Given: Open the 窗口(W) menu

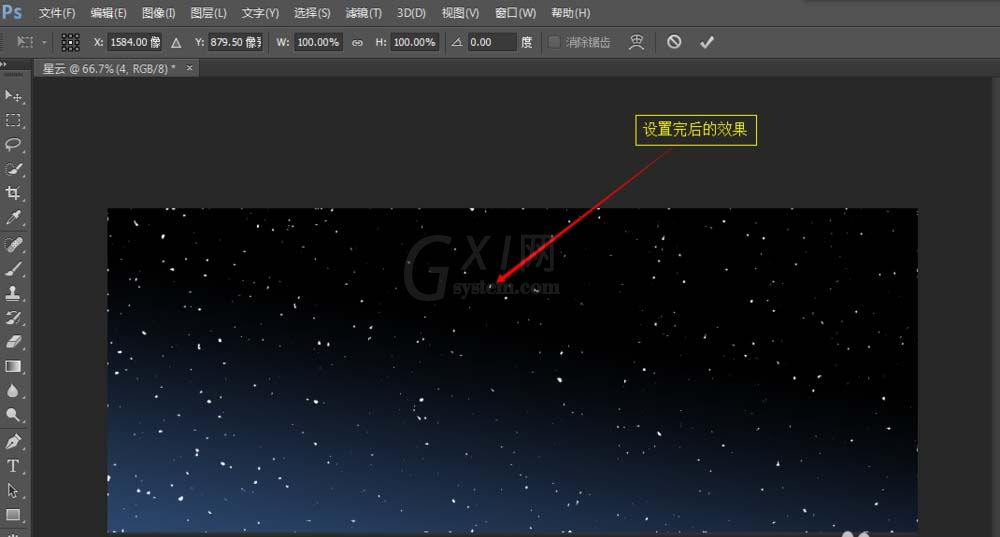Looking at the screenshot, I should click(515, 13).
